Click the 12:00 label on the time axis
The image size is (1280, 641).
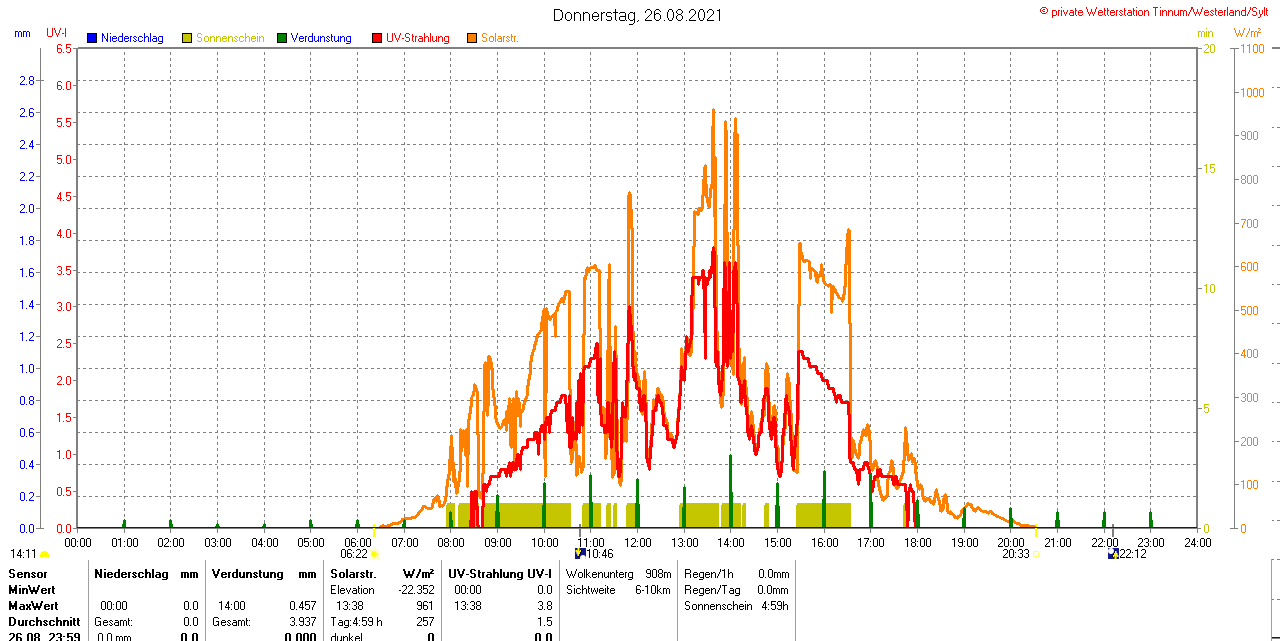pos(638,542)
